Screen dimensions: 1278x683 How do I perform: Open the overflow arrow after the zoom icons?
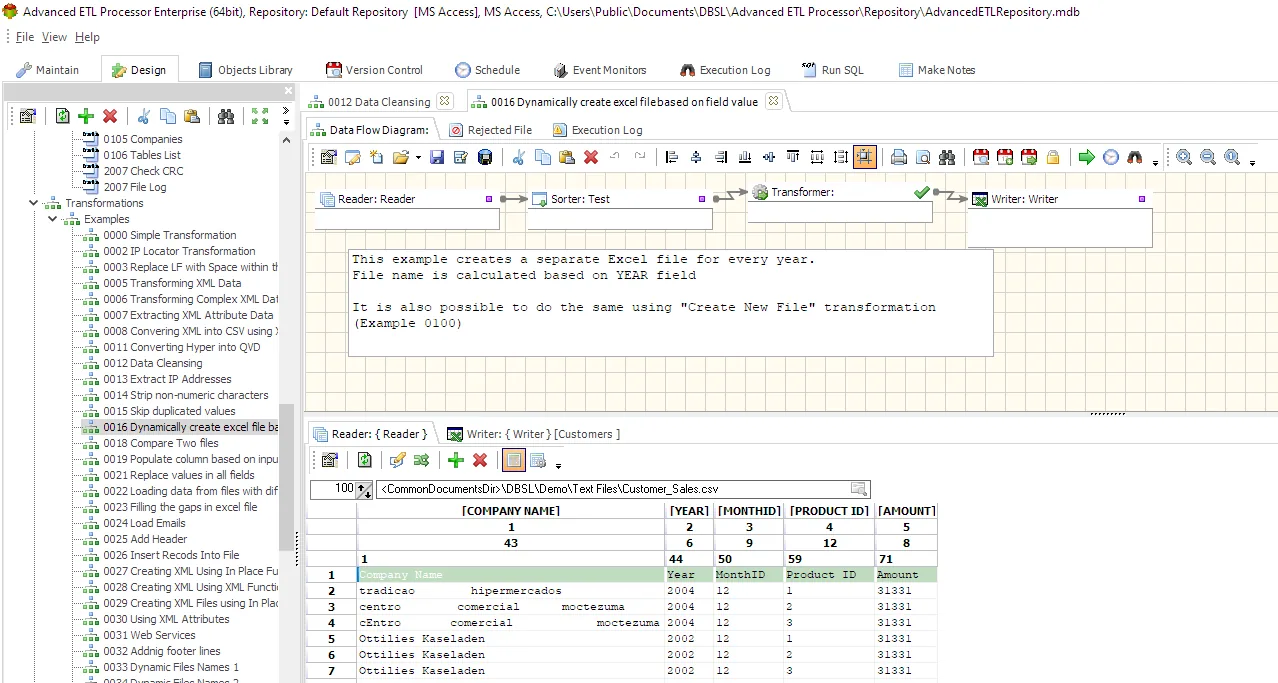1252,162
